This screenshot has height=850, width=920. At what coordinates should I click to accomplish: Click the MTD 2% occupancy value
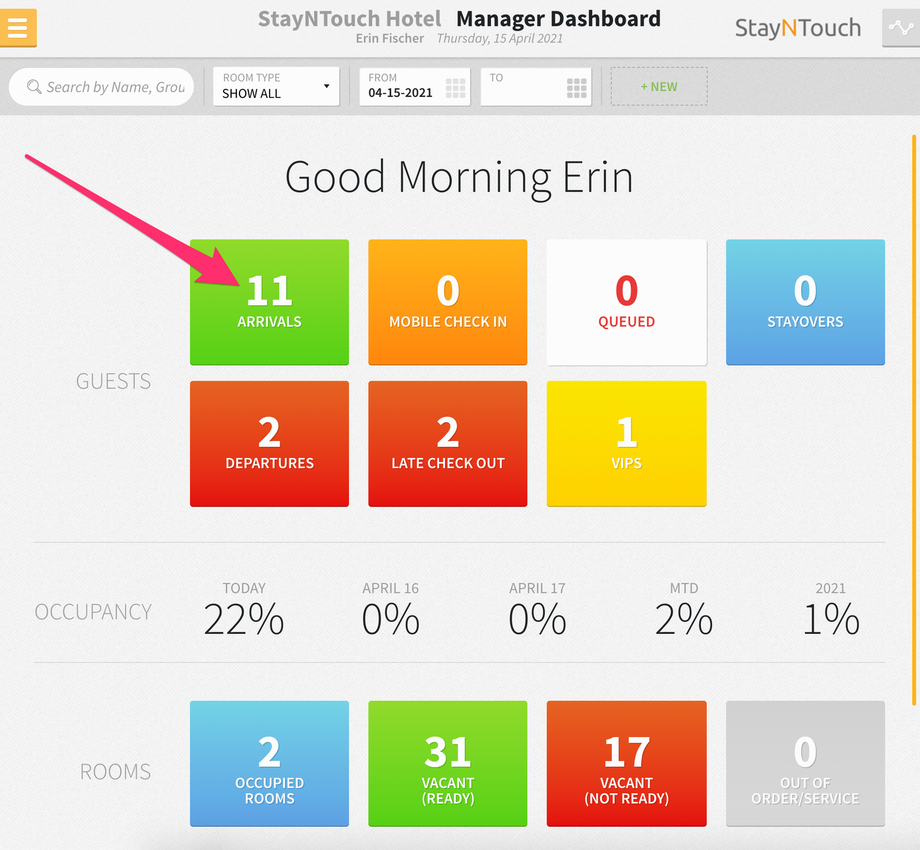point(684,619)
